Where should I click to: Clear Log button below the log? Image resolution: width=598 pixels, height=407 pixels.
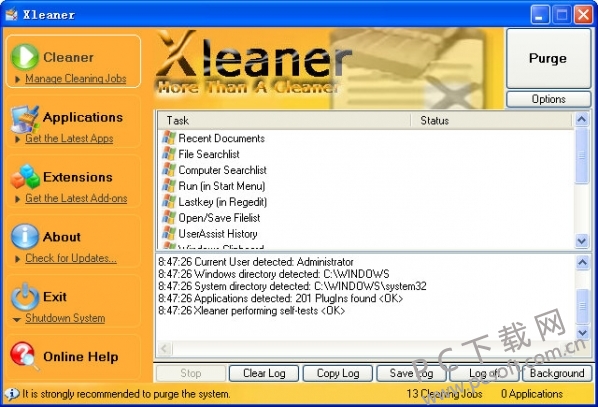(x=264, y=373)
